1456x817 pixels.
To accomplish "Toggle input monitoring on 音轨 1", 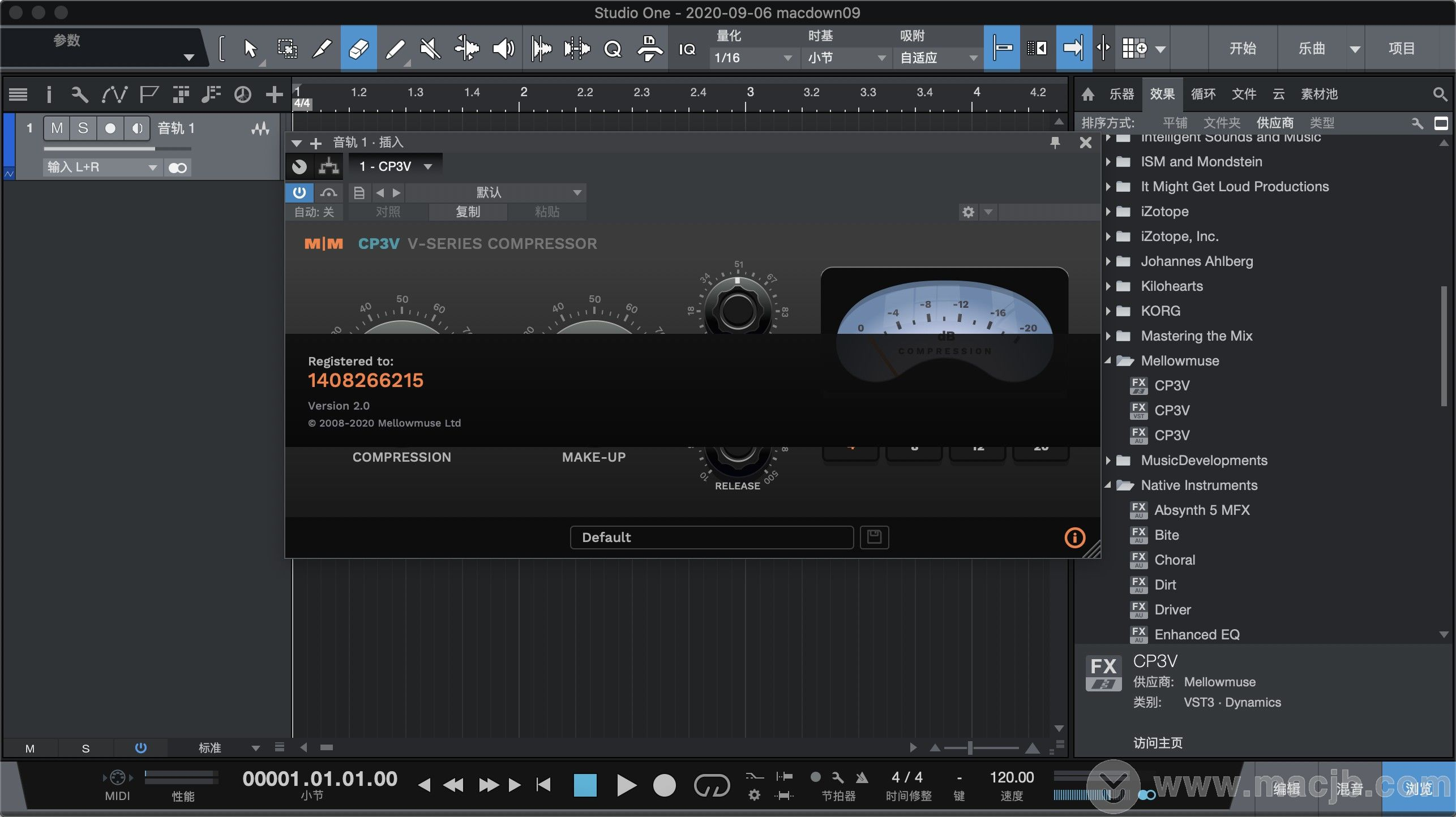I will 137,128.
